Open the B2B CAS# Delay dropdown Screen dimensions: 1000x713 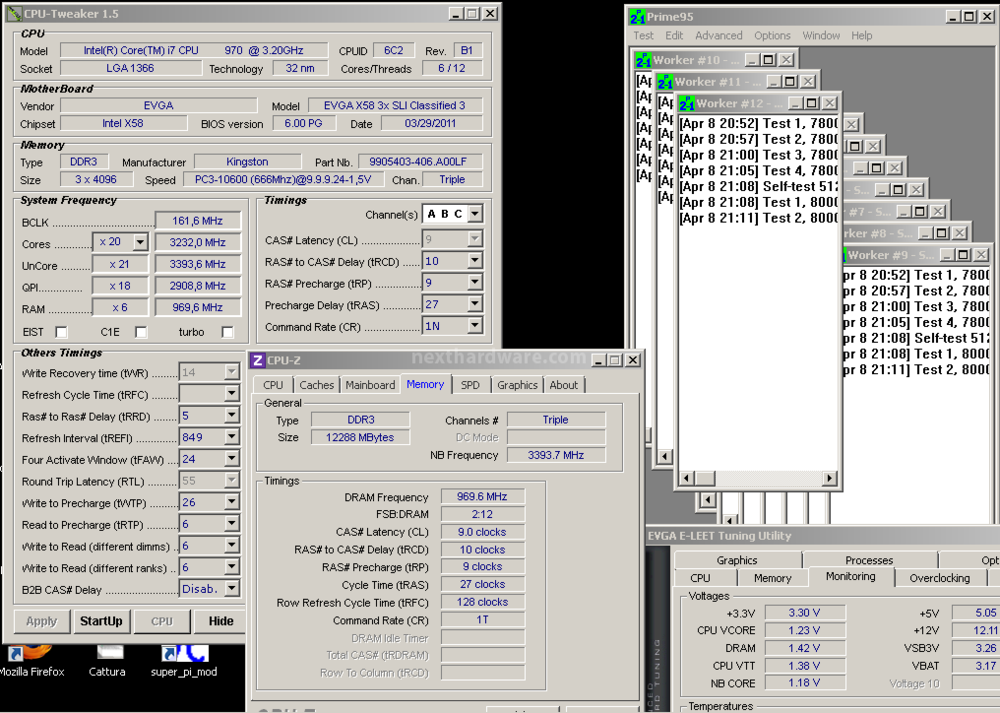[x=232, y=589]
